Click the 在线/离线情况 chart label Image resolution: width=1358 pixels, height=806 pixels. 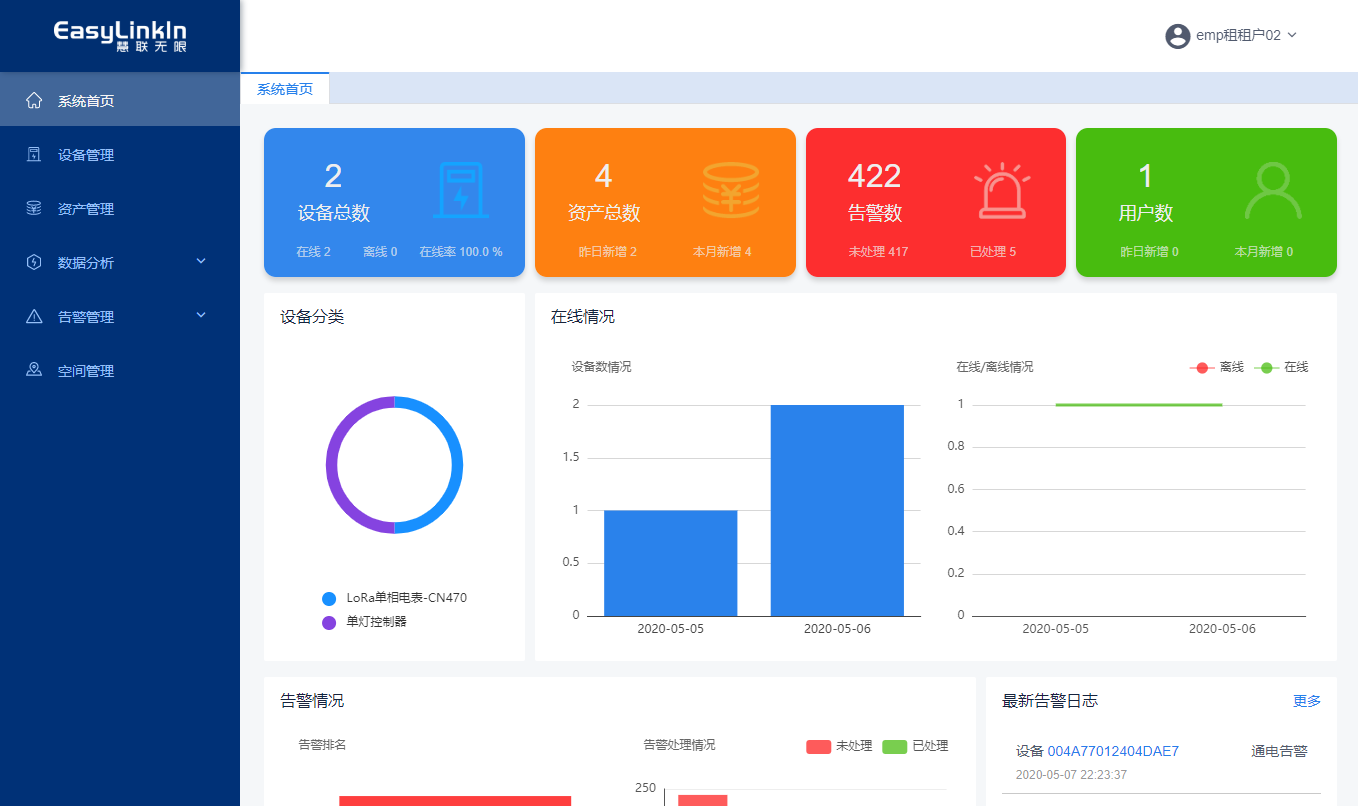pyautogui.click(x=995, y=367)
